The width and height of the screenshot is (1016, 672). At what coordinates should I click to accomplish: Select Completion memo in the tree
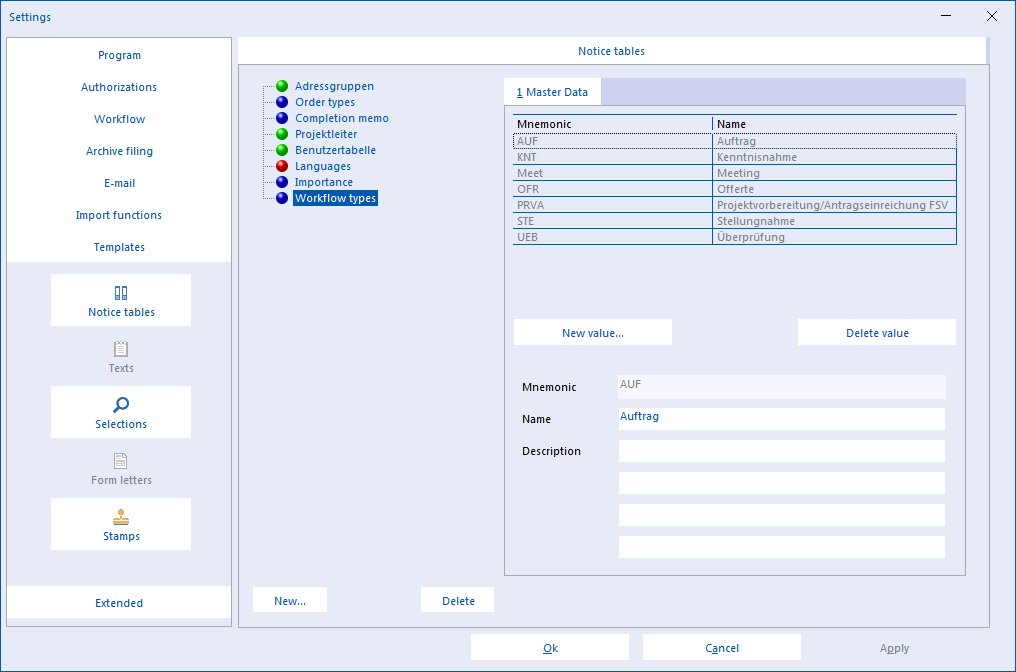tap(341, 118)
